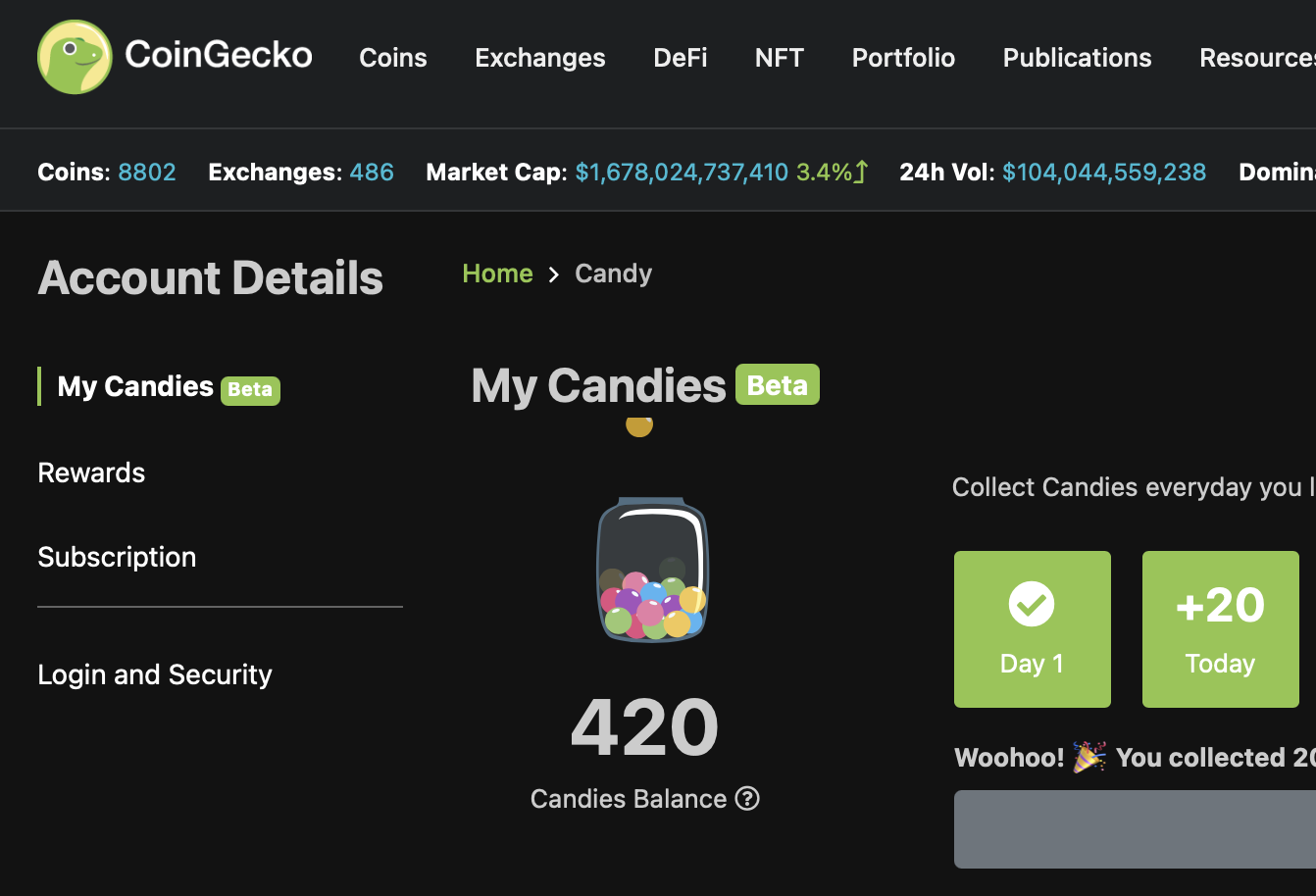Screen dimensions: 1316x896
Task: Click the Candies Balance help question icon
Action: coord(747,799)
